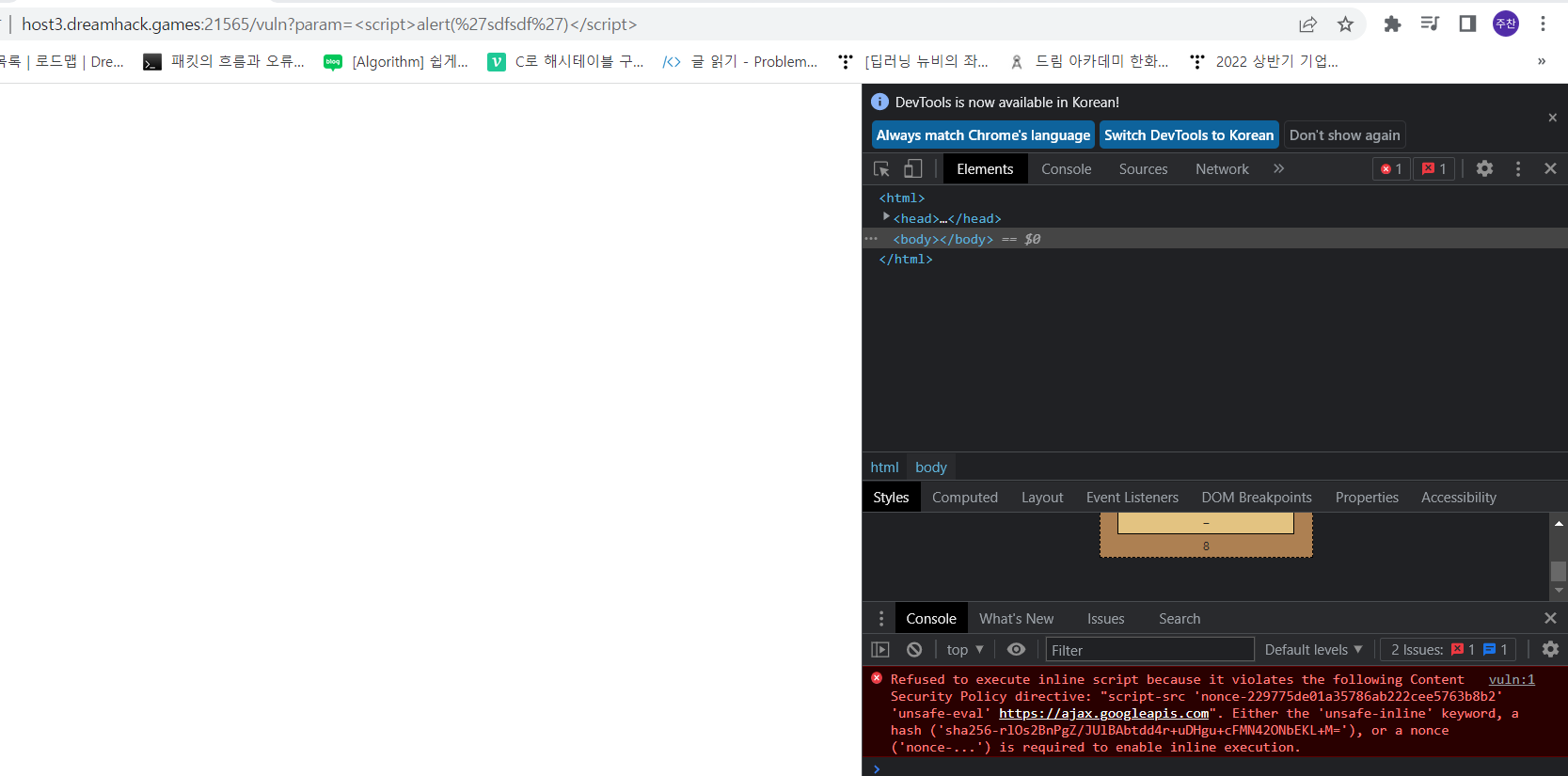Select the <body></body> node
Image resolution: width=1568 pixels, height=776 pixels.
(x=943, y=239)
